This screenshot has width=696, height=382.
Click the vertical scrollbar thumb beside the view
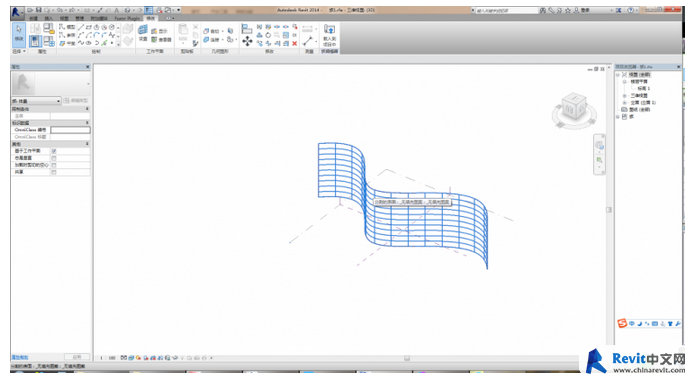click(609, 210)
